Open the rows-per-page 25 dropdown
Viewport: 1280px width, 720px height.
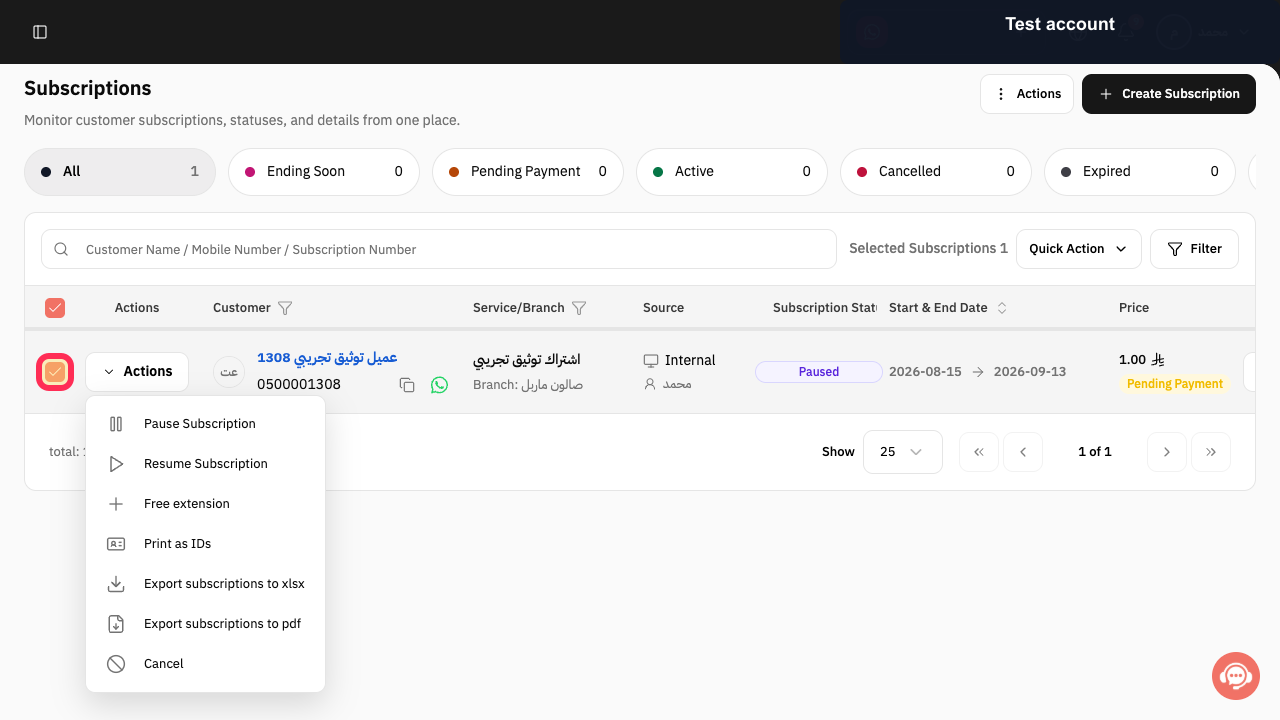pos(902,452)
